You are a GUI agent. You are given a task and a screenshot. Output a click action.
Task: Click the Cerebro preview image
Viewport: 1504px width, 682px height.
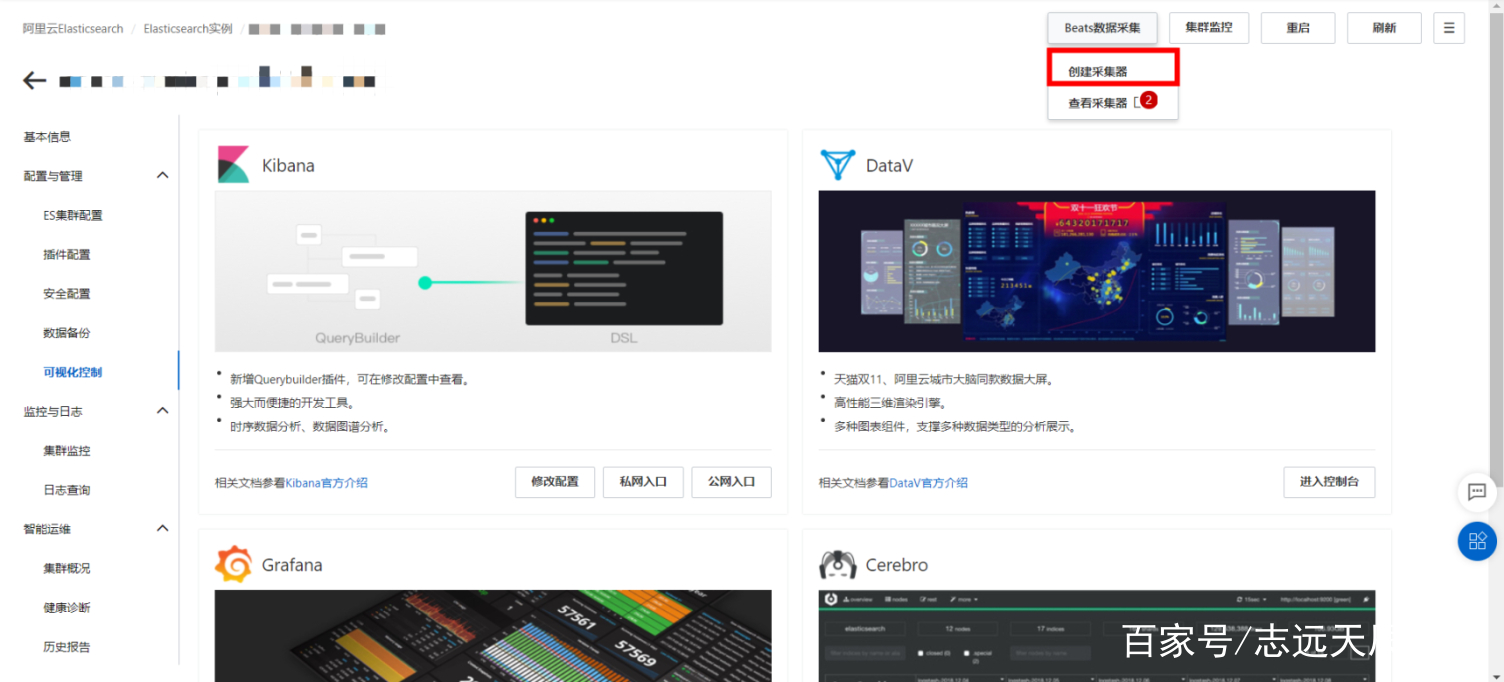click(1097, 636)
